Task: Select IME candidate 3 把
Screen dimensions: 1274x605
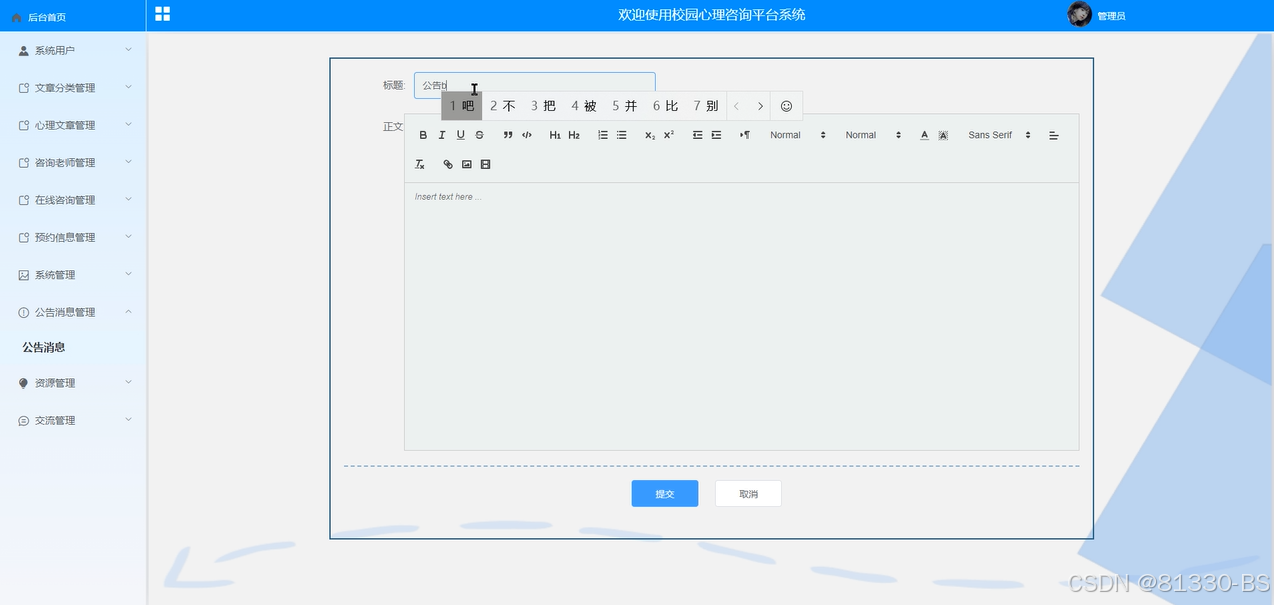Action: click(x=543, y=106)
